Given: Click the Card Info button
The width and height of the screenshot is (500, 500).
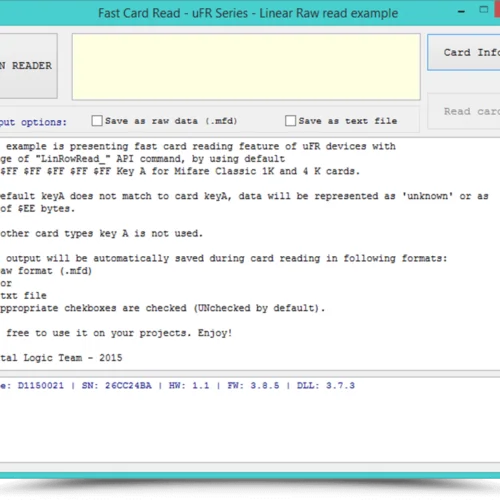Looking at the screenshot, I should pos(464,52).
